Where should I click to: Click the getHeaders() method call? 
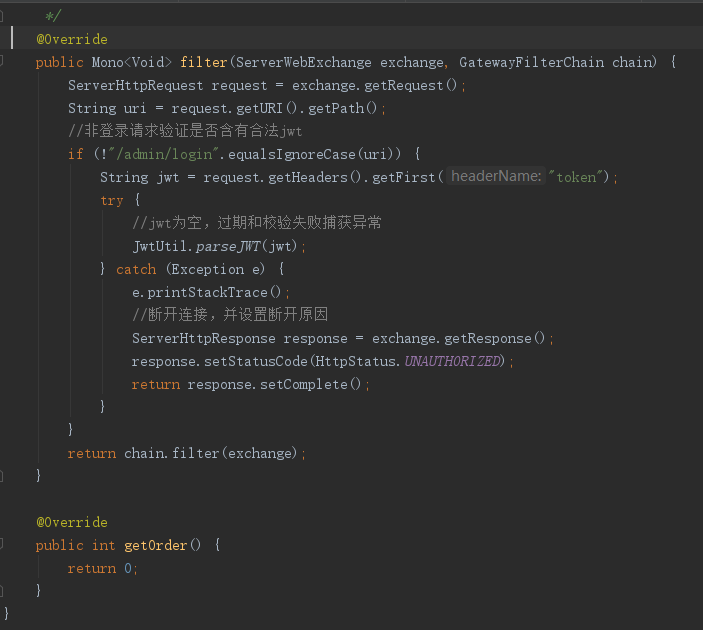coord(315,178)
